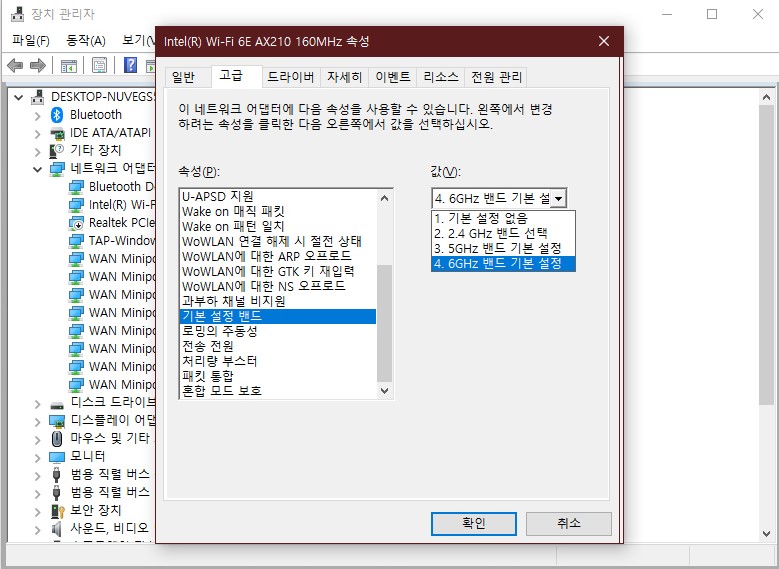Viewport: 779px width, 569px height.
Task: Switch to the 전원 관리 tab
Action: (496, 77)
